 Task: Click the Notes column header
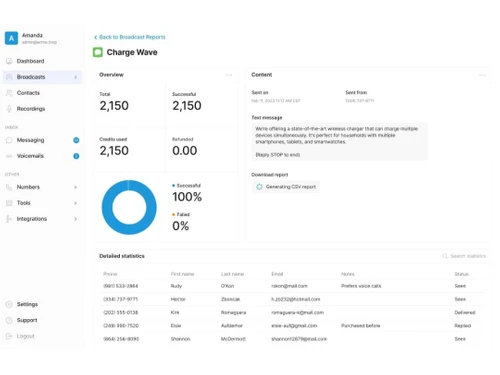click(348, 274)
